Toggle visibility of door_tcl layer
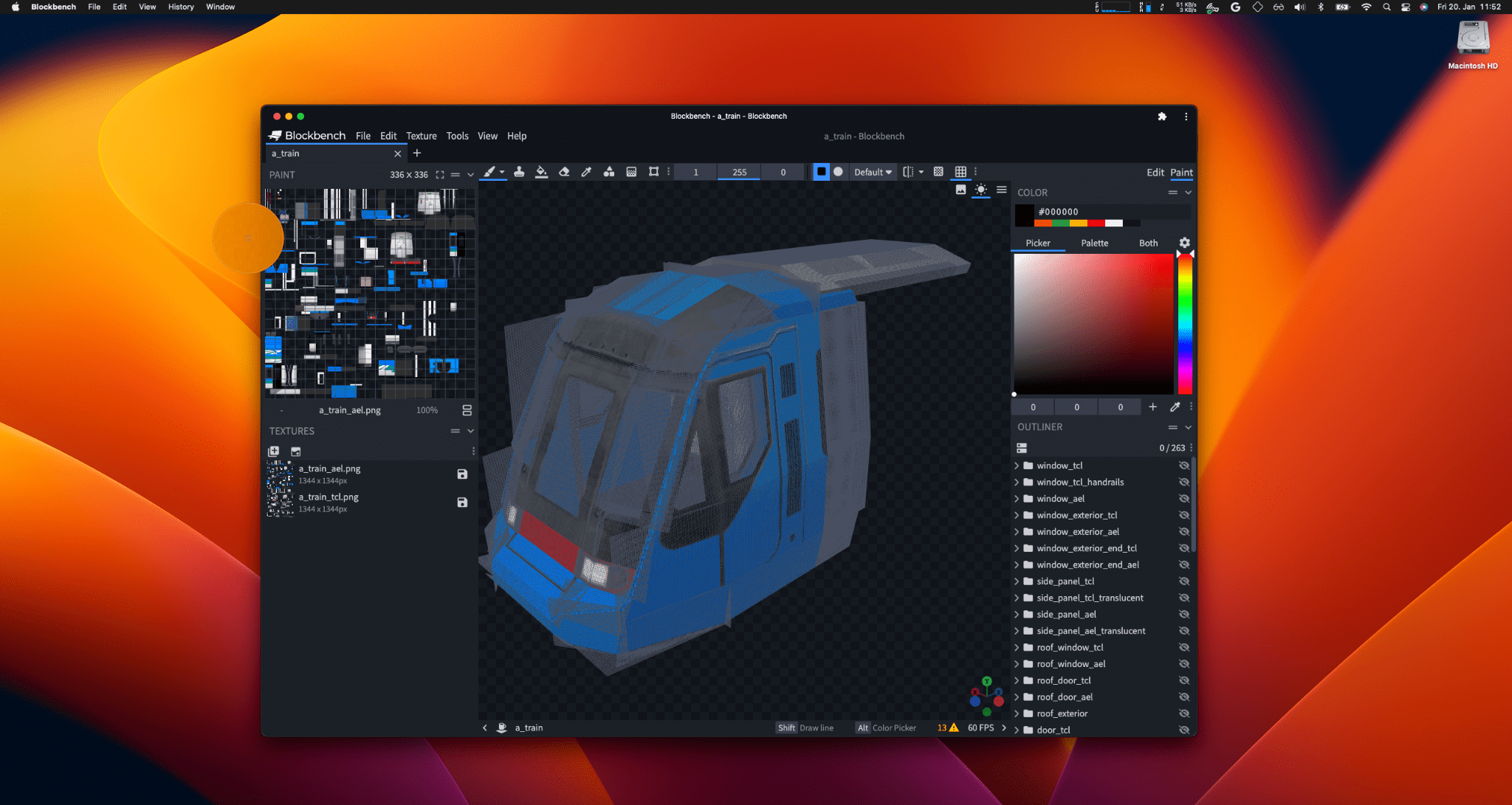The height and width of the screenshot is (805, 1512). (1184, 730)
